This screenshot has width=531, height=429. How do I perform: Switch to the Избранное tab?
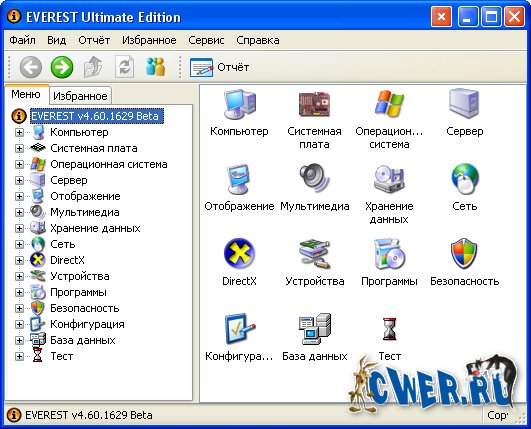click(x=80, y=96)
